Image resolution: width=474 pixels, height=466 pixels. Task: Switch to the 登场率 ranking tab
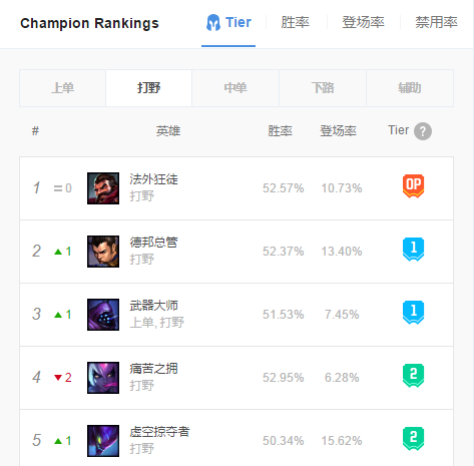pyautogui.click(x=363, y=22)
